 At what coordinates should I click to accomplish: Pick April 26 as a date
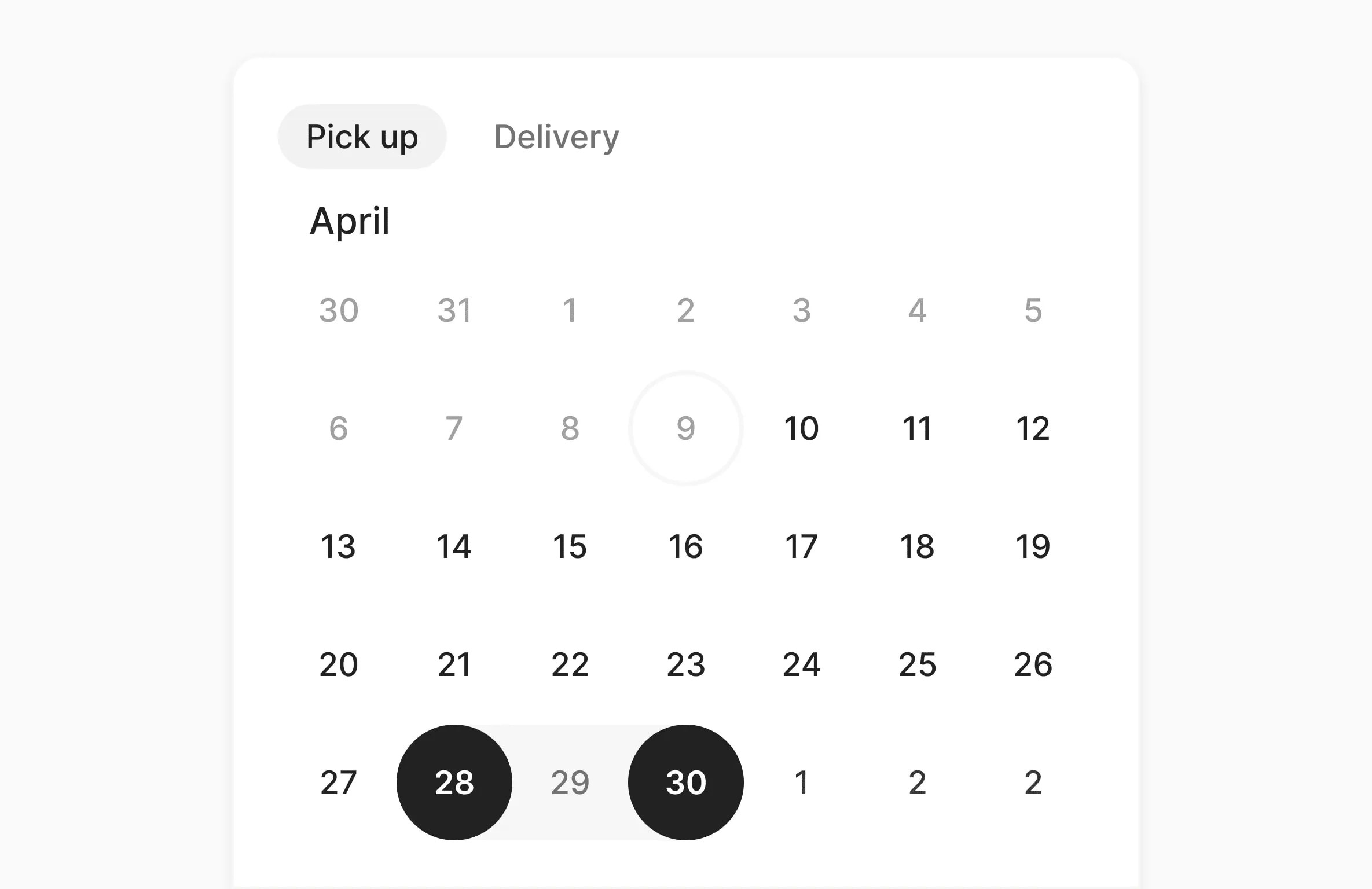click(1033, 664)
